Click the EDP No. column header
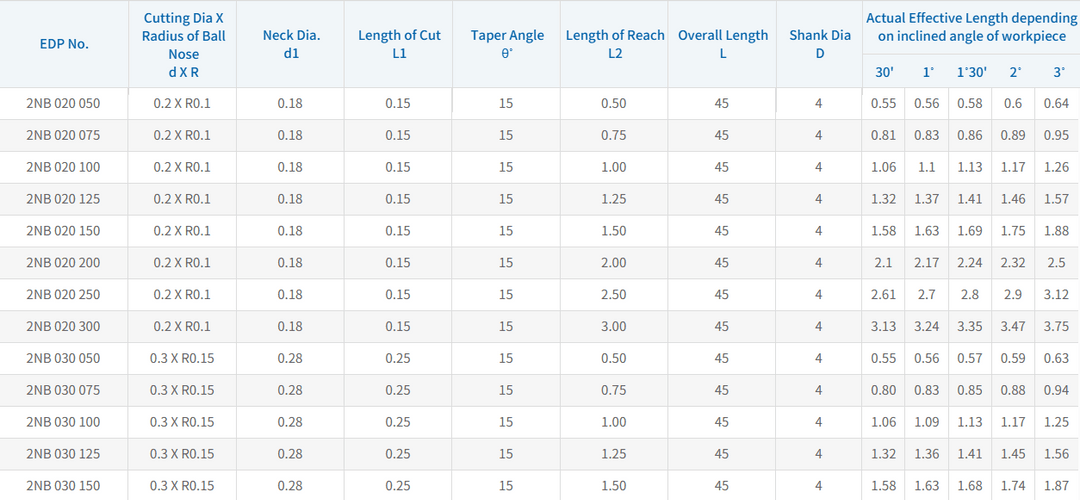 [x=64, y=45]
